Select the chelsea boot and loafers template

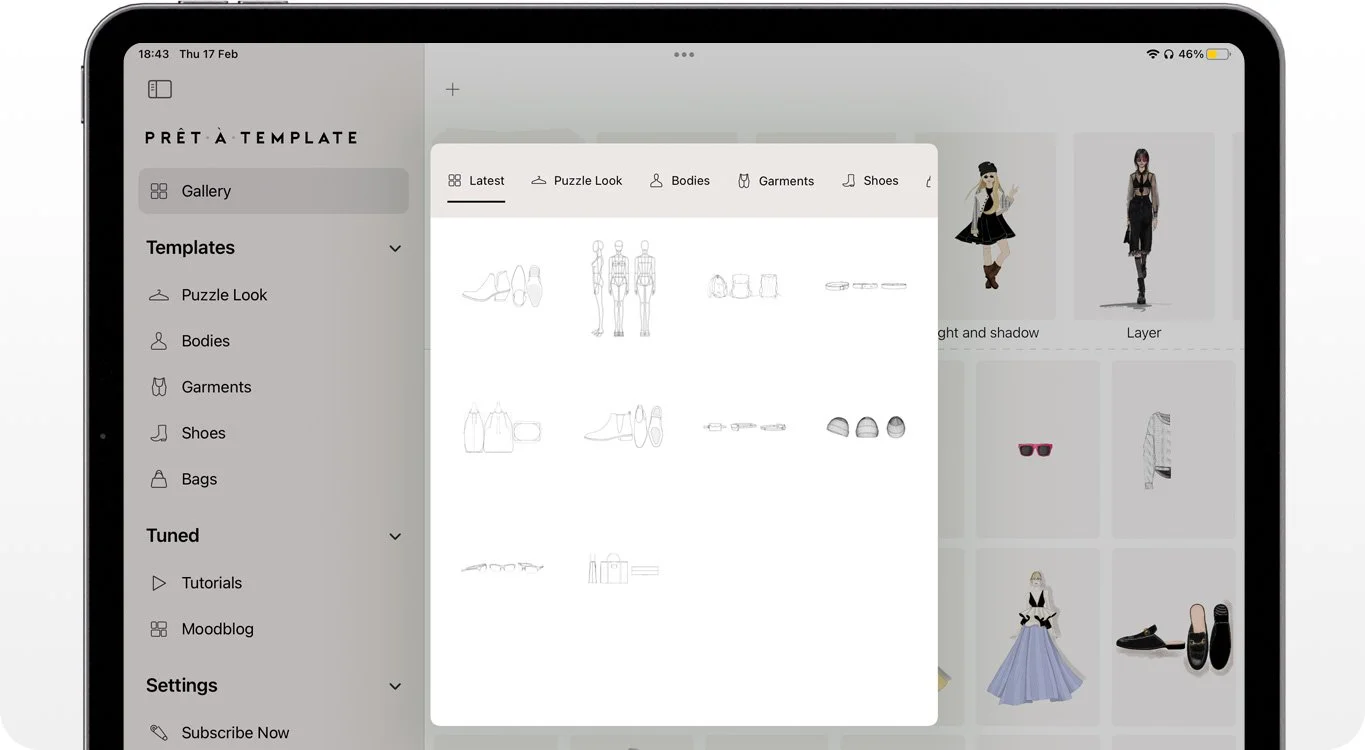pos(623,426)
